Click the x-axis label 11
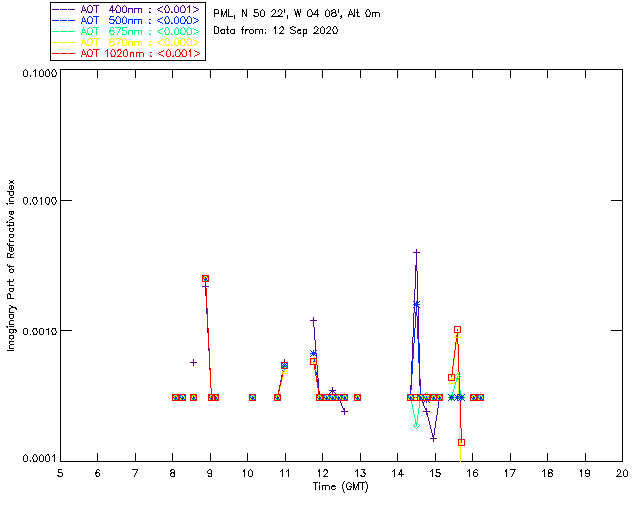640x512 pixels. tap(285, 473)
